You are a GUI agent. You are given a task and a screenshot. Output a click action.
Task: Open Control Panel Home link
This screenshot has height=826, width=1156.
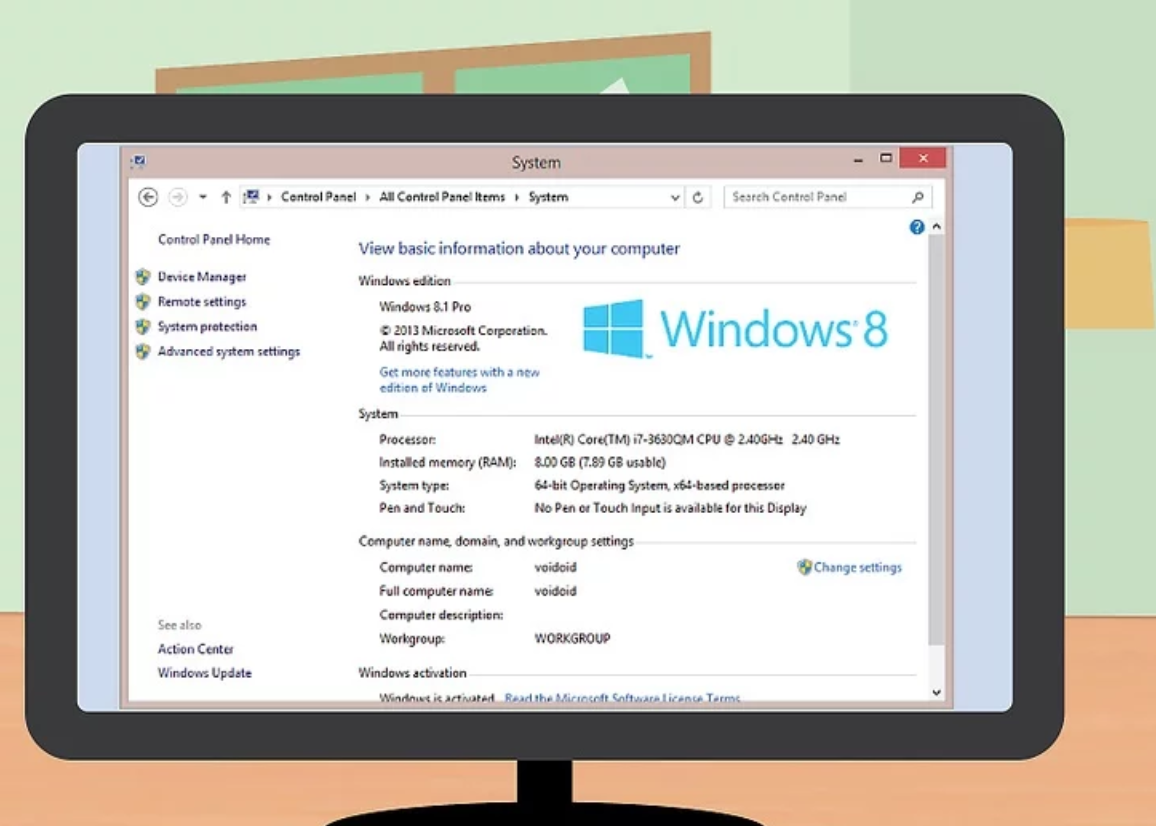pos(214,240)
